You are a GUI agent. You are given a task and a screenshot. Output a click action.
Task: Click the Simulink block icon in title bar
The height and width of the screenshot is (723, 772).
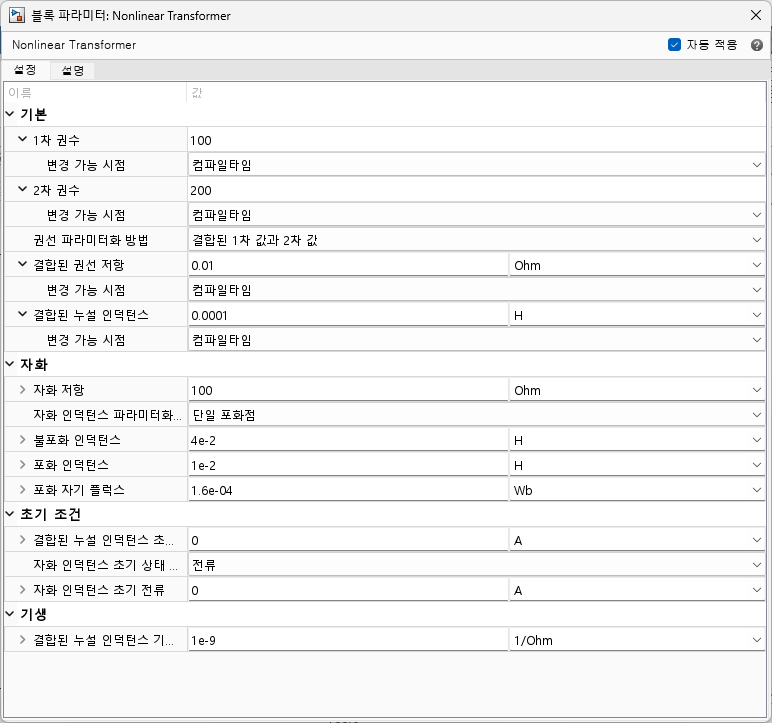pyautogui.click(x=17, y=15)
